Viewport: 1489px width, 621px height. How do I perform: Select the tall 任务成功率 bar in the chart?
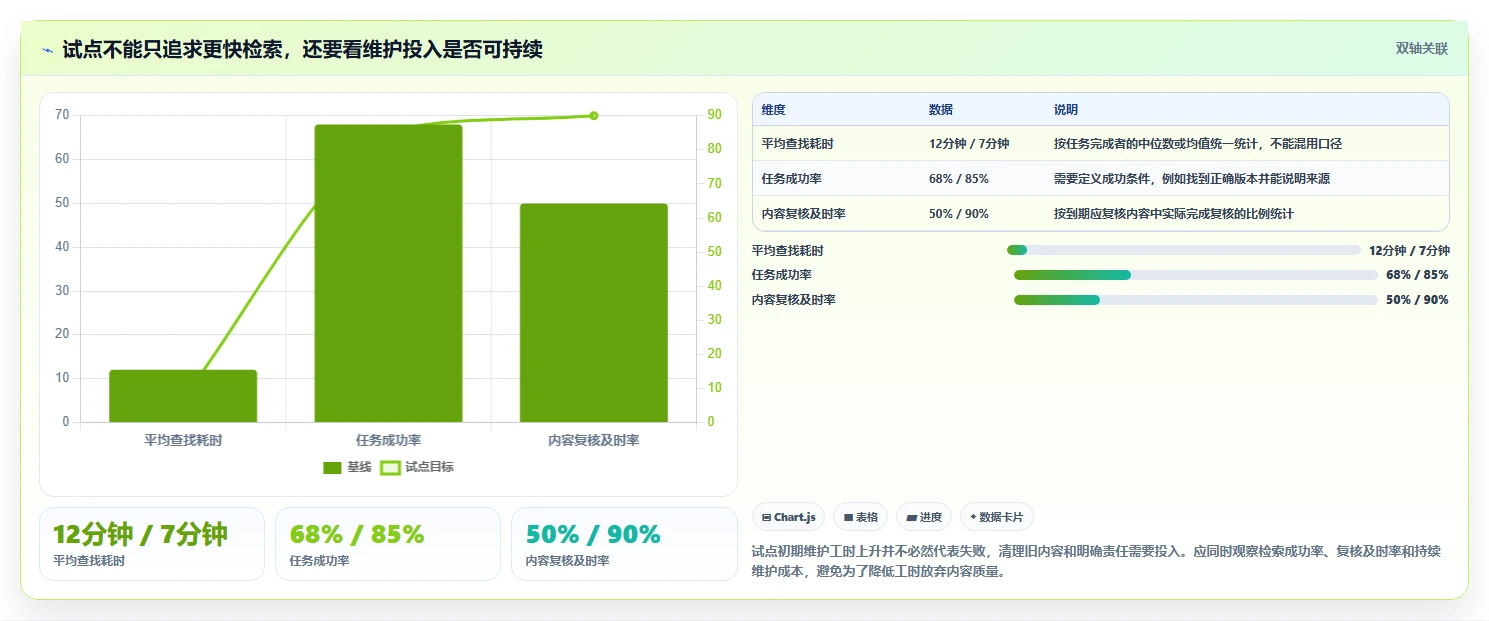[388, 273]
